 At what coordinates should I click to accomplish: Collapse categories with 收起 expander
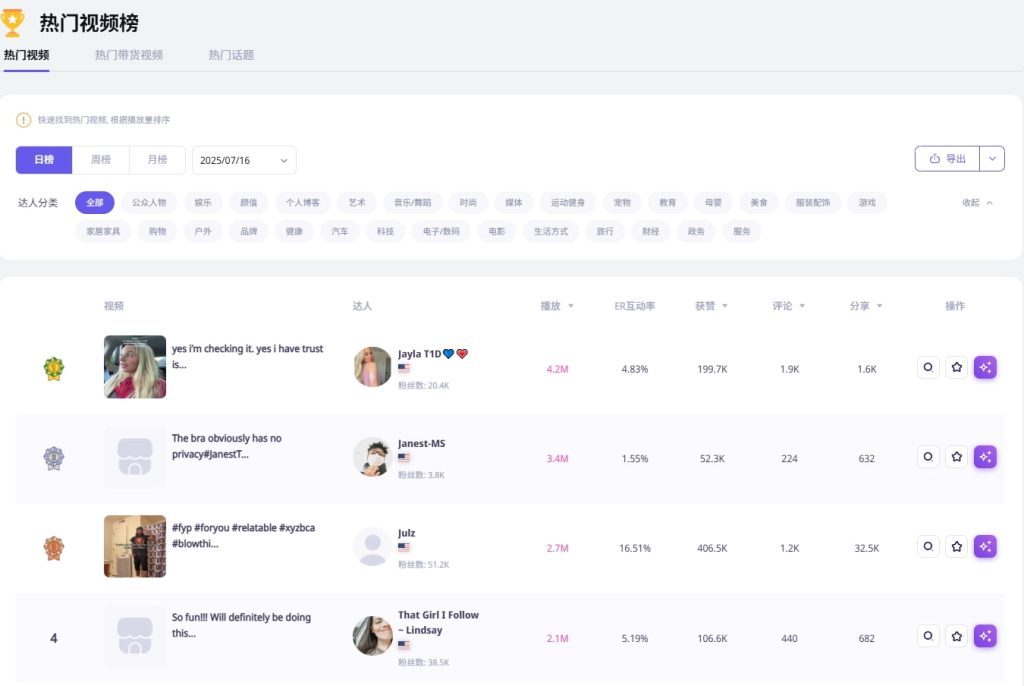(x=977, y=203)
